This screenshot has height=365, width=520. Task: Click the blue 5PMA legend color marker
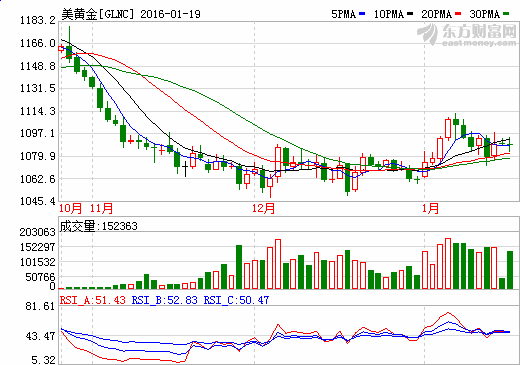tap(362, 14)
